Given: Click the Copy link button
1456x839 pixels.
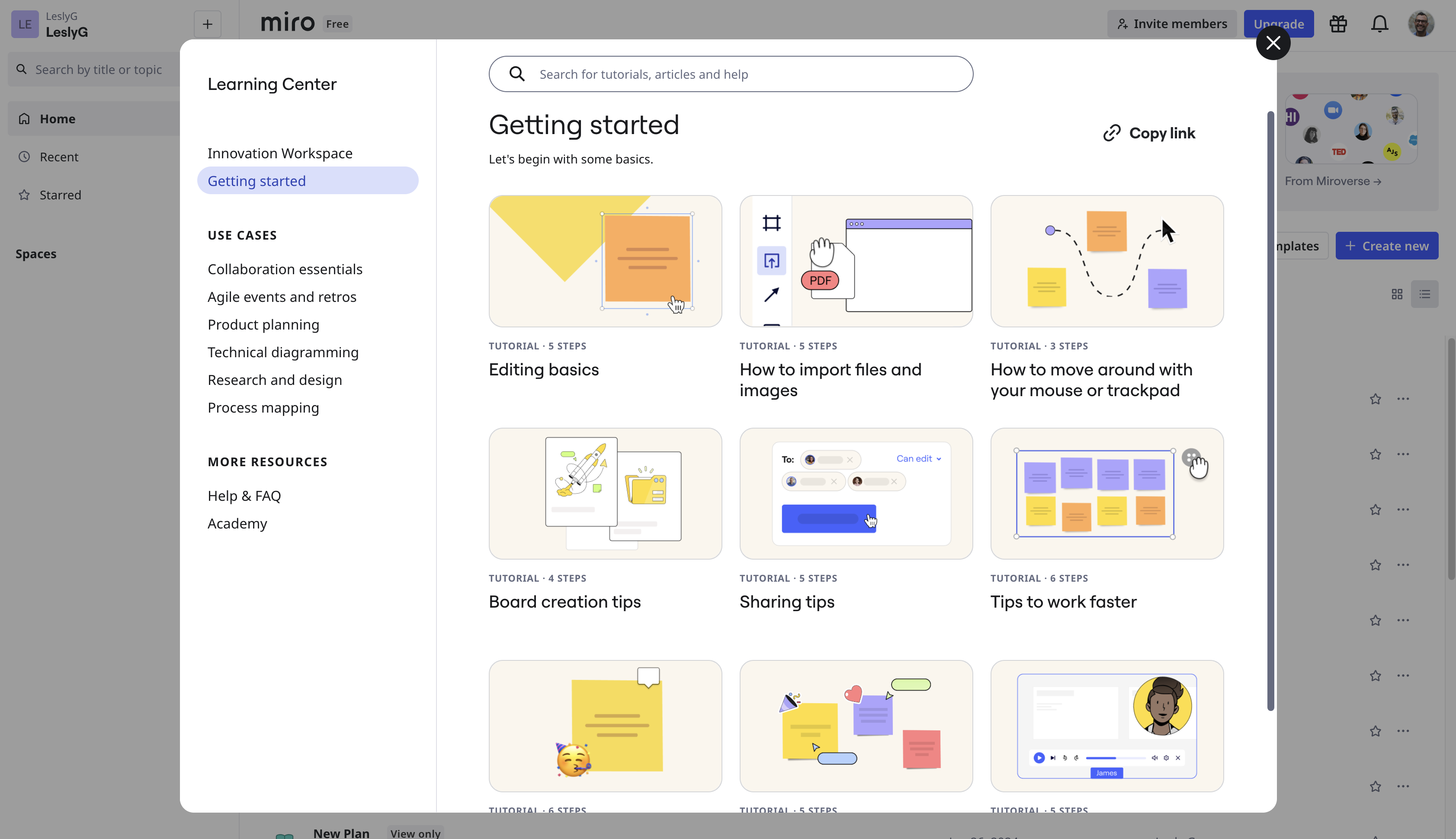Looking at the screenshot, I should click(x=1149, y=133).
